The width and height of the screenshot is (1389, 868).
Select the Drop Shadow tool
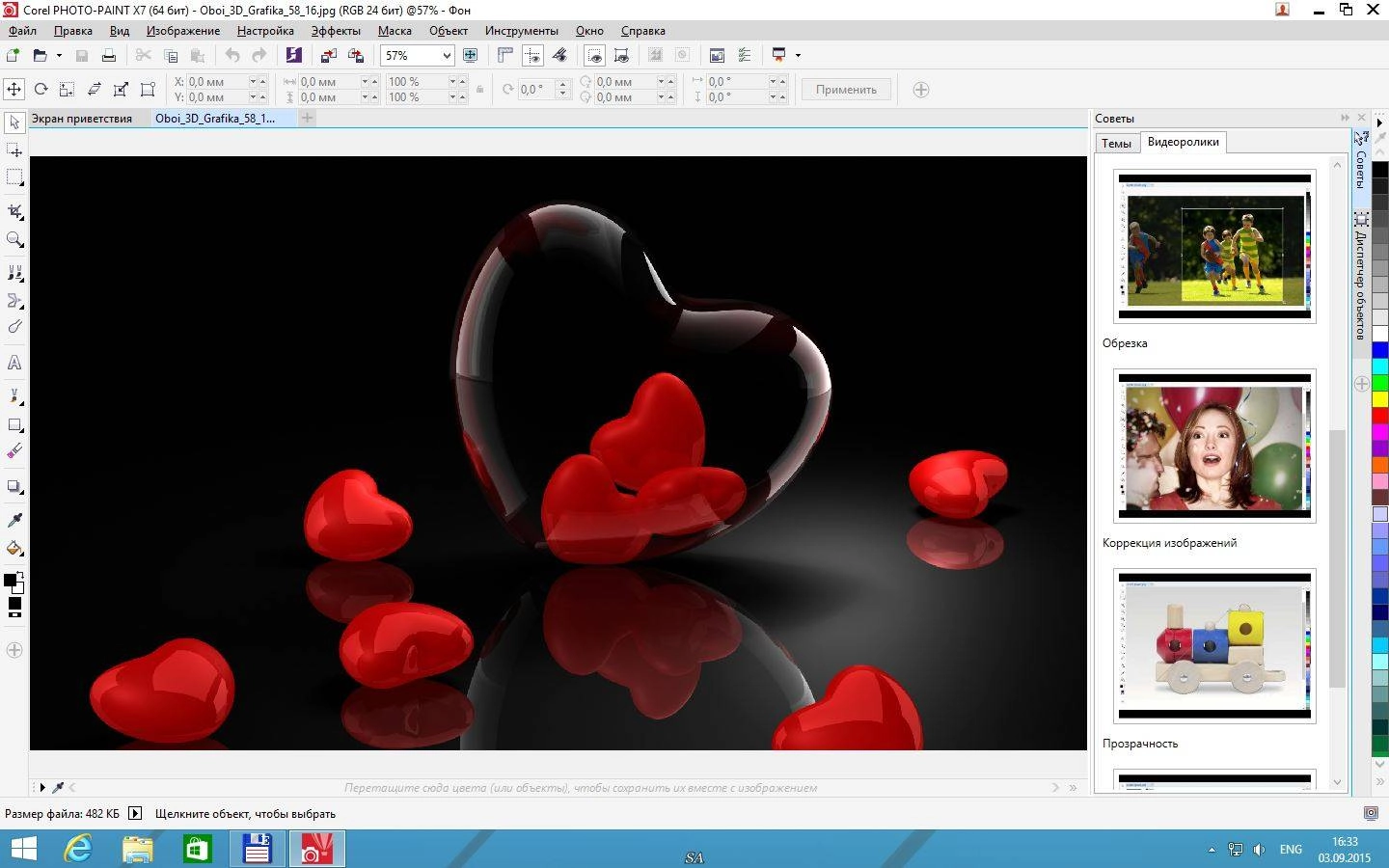tap(14, 486)
